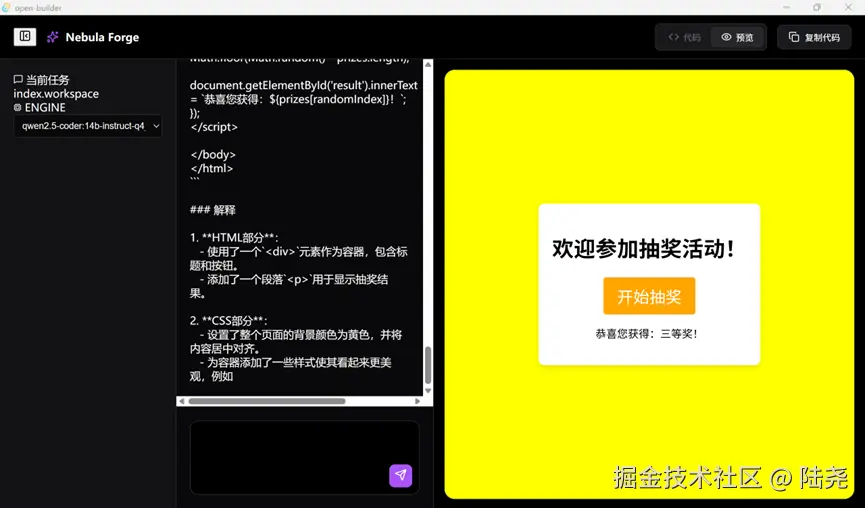
Task: Click the Nebula Forge sparkle logo
Action: [x=52, y=37]
